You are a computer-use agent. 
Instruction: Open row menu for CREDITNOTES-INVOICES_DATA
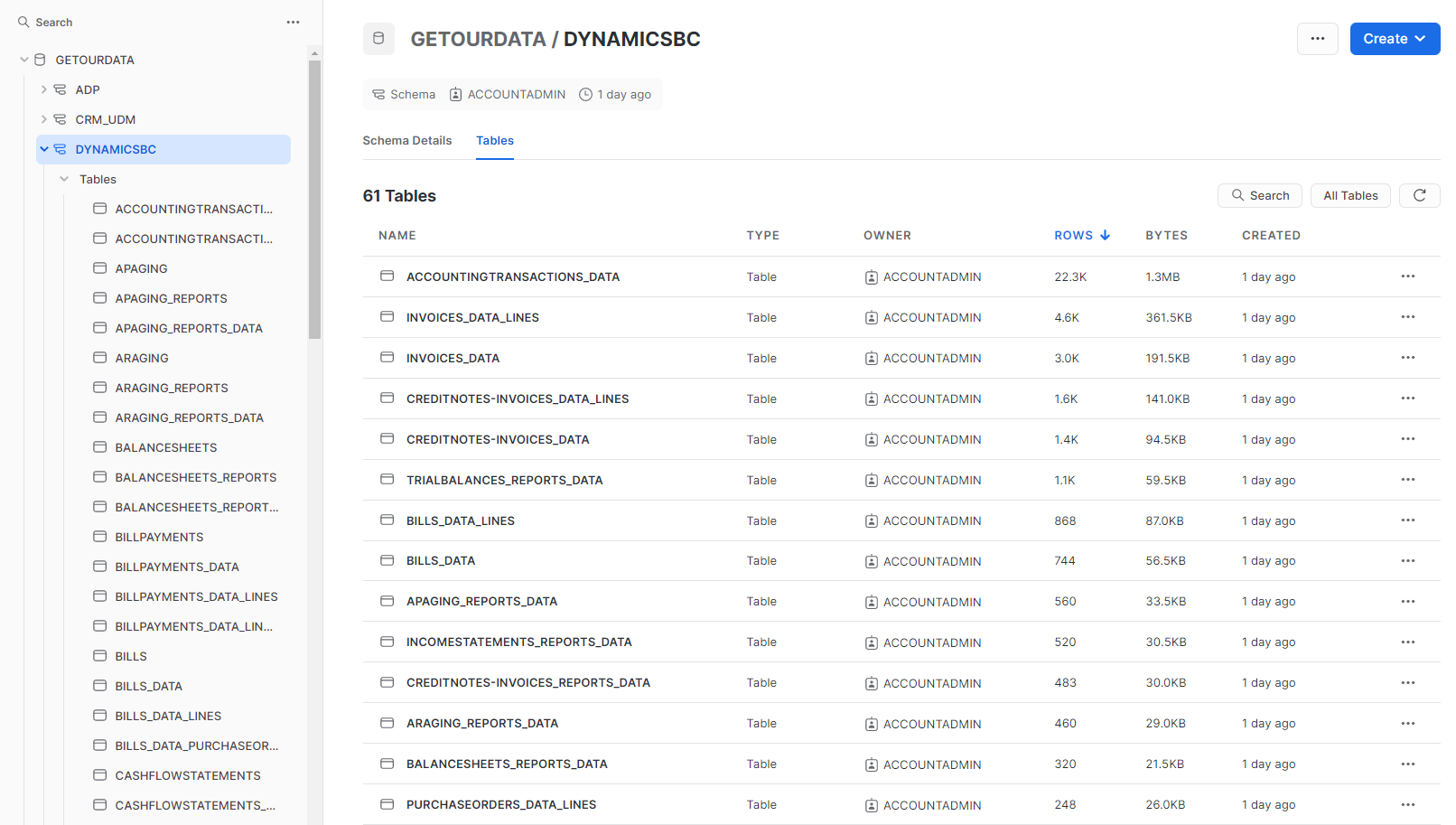1408,439
